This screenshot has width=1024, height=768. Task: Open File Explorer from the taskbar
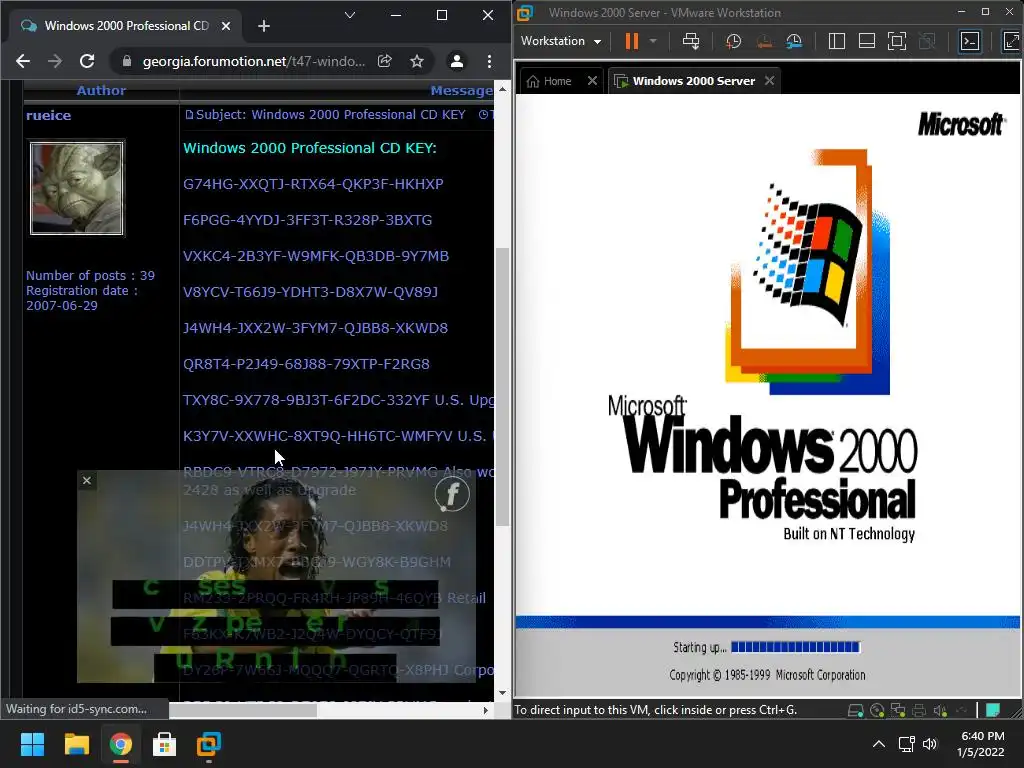76,744
